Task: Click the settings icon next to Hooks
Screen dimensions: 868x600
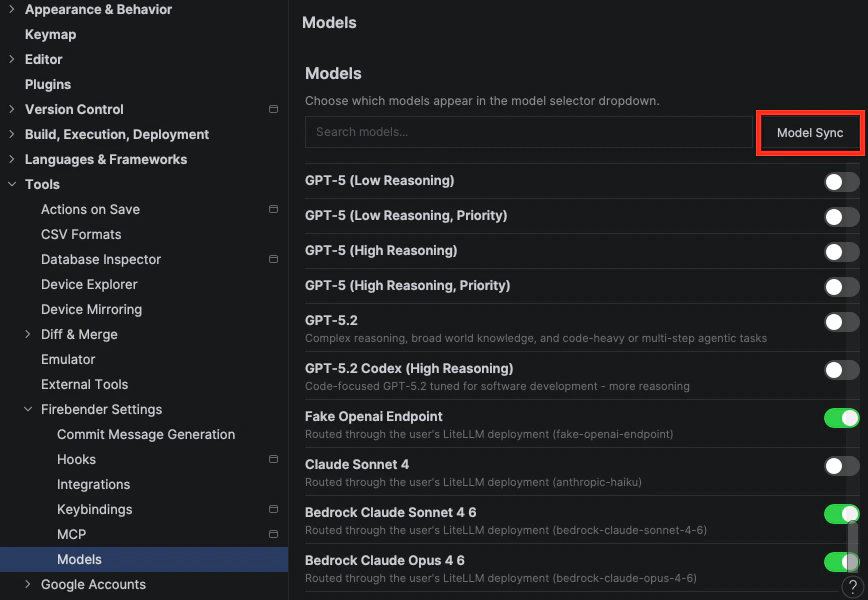Action: [273, 459]
